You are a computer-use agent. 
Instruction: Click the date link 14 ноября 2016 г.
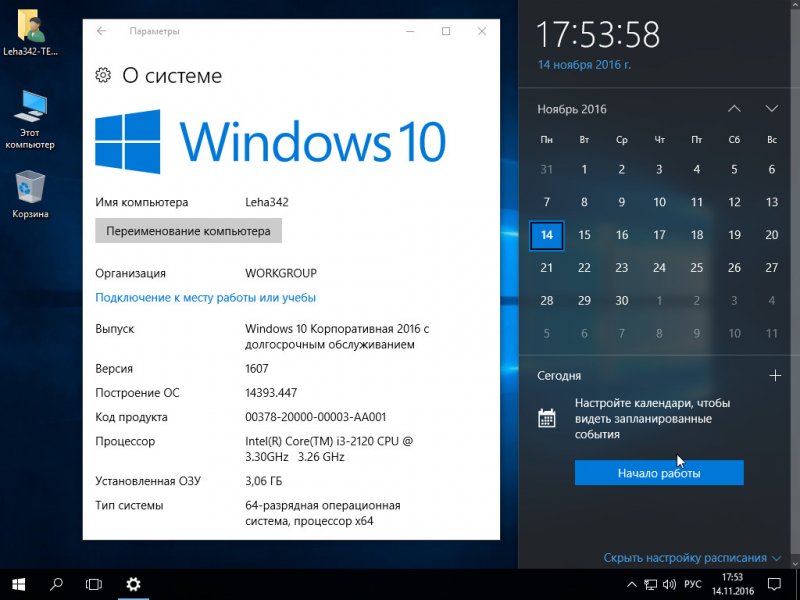(x=584, y=65)
